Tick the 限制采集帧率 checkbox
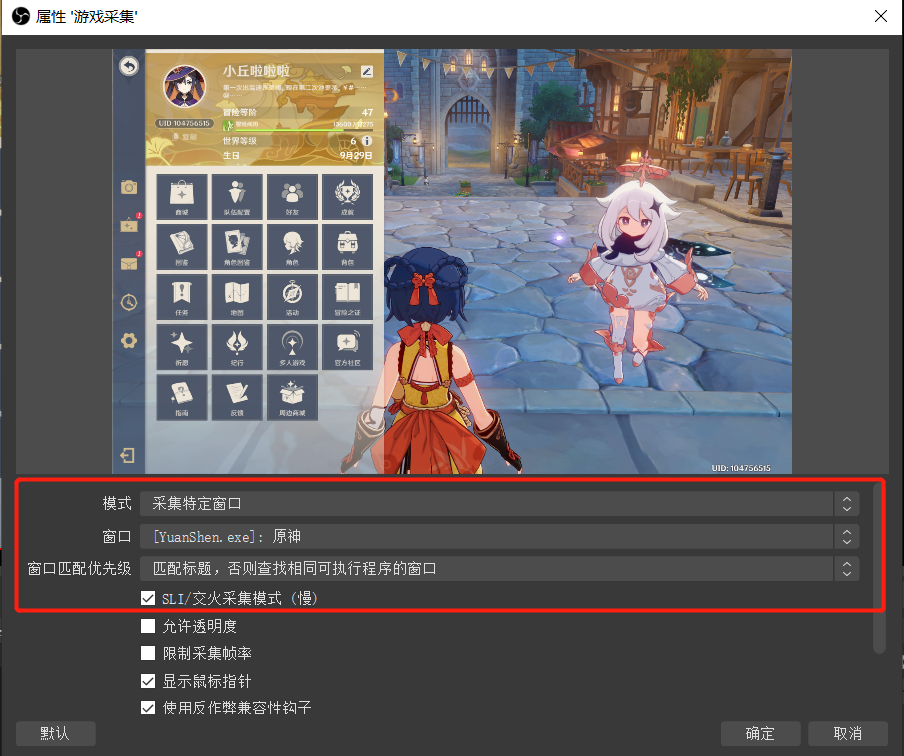Viewport: 904px width, 756px height. 148,653
